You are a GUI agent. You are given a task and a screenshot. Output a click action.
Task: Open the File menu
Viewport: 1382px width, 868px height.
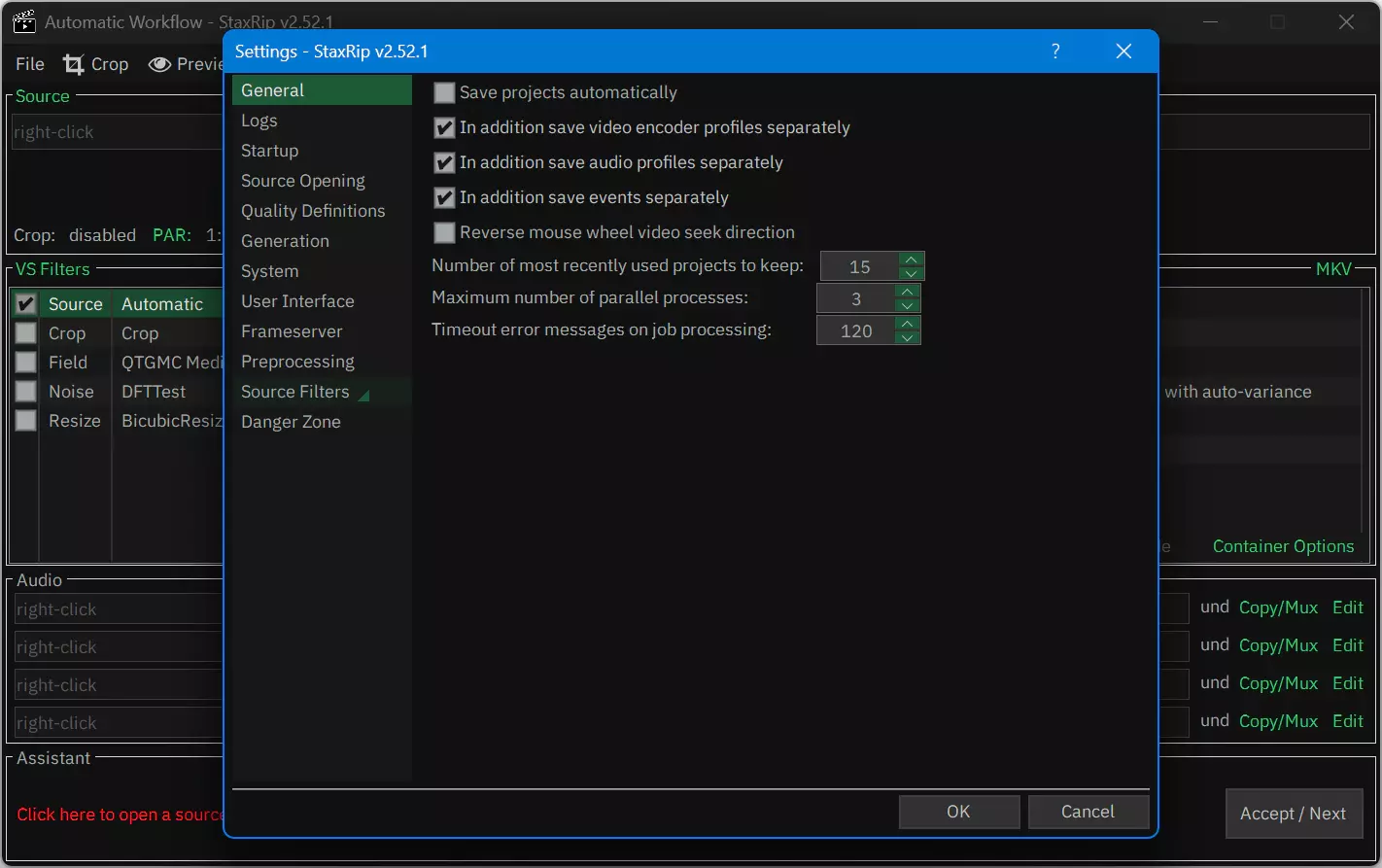pyautogui.click(x=30, y=64)
